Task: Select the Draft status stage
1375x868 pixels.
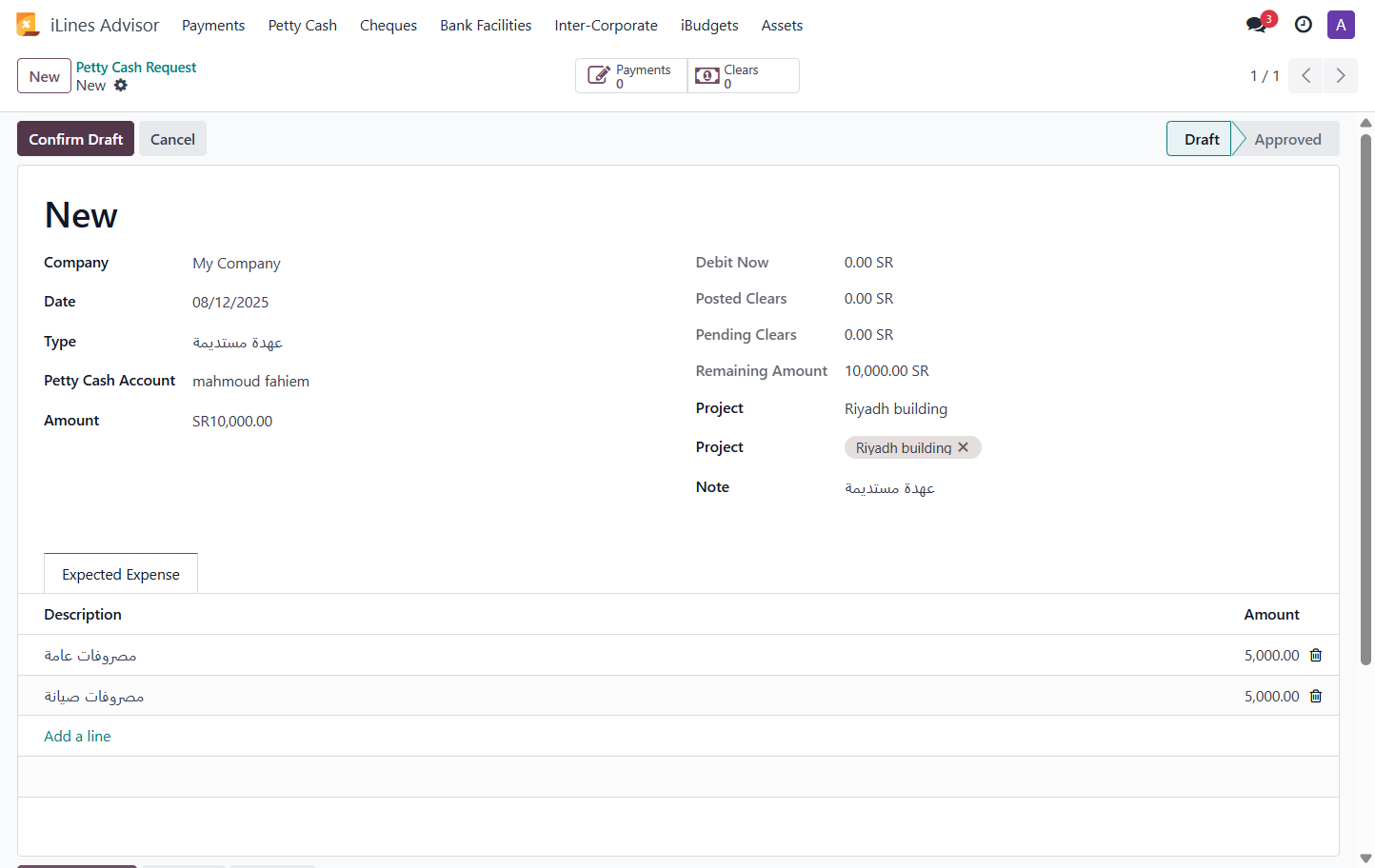Action: tap(1201, 139)
